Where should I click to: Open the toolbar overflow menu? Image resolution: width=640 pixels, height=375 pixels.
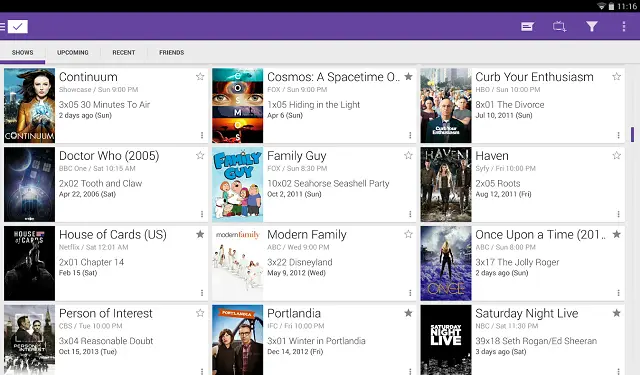(x=624, y=27)
